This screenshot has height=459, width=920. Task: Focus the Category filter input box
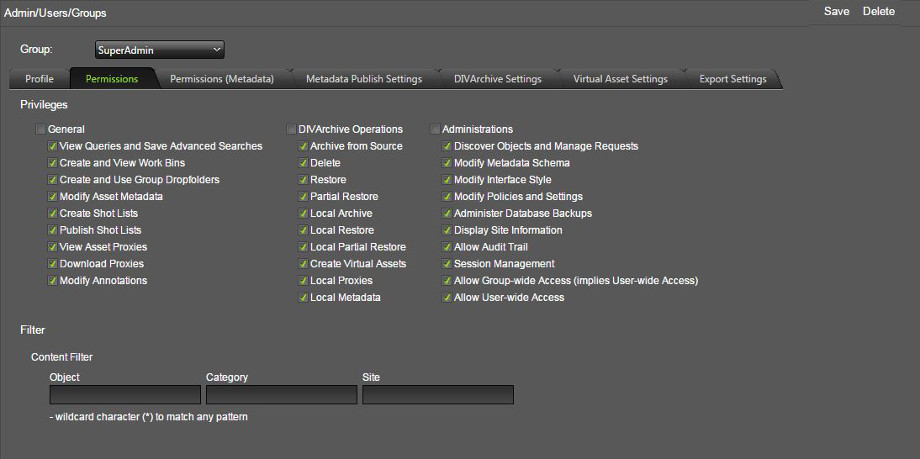tap(282, 394)
